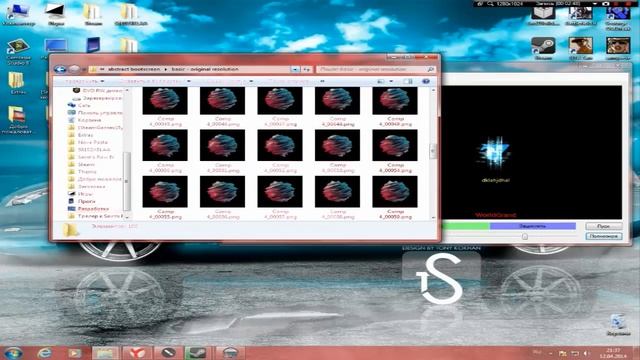
Task: Open the Steam shortcut on the desktop
Action: [543, 47]
